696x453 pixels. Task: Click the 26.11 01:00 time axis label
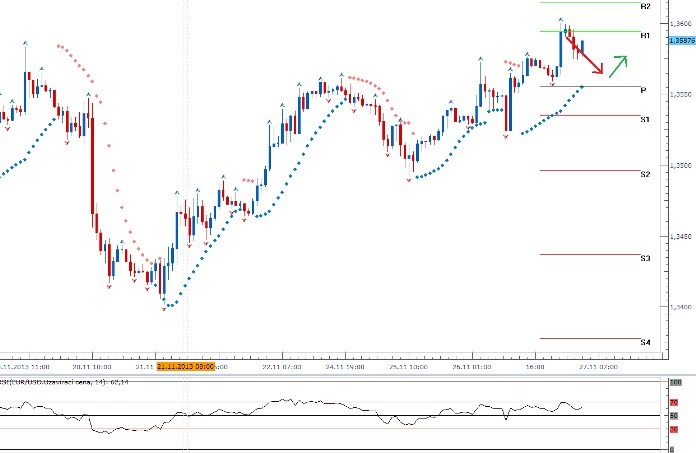click(472, 367)
